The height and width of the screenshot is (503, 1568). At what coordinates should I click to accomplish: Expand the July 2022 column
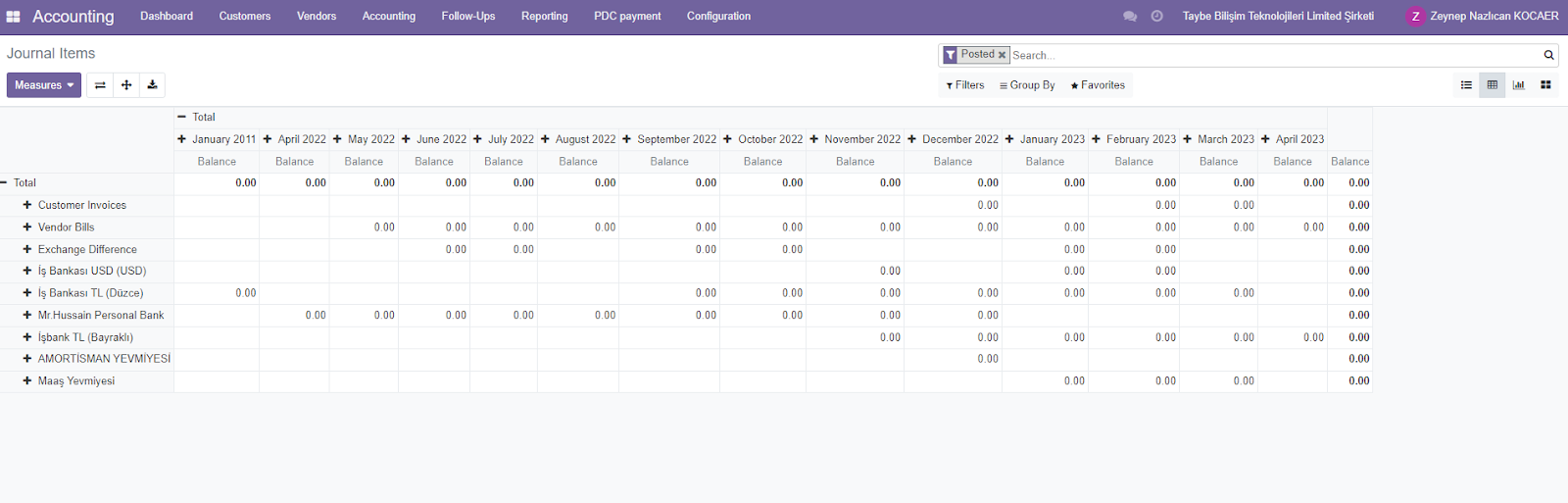tap(477, 139)
